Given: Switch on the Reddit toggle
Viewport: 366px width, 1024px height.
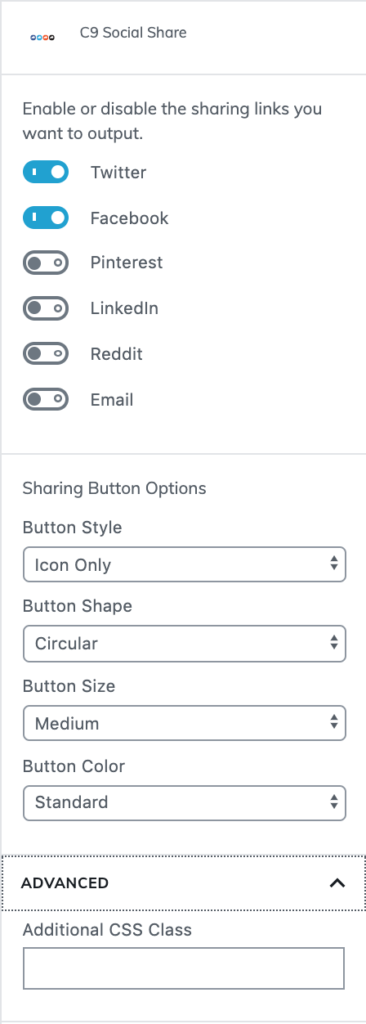Looking at the screenshot, I should pyautogui.click(x=46, y=354).
